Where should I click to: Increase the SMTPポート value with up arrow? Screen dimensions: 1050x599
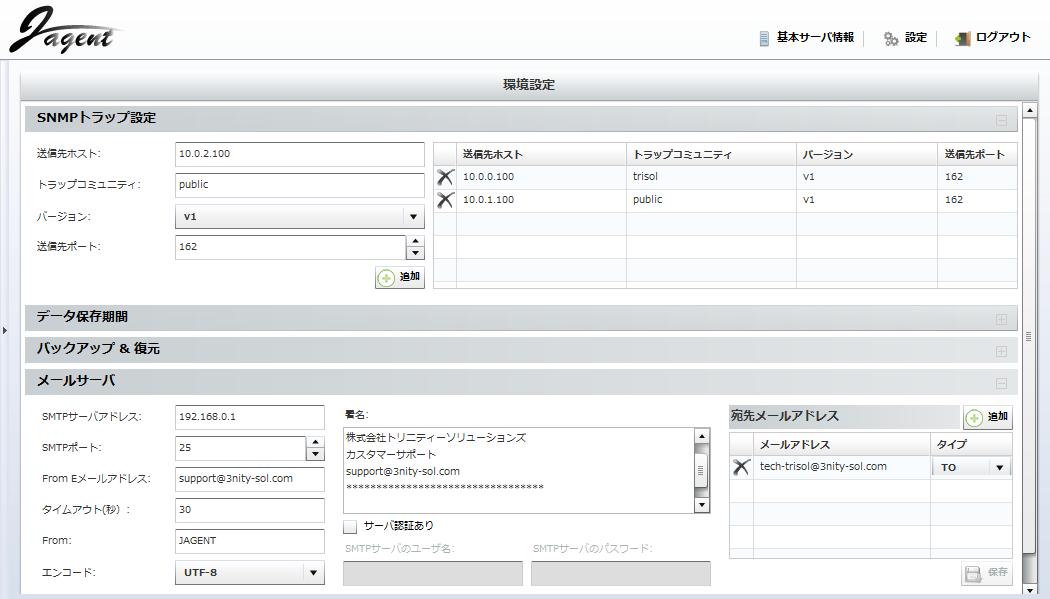(x=316, y=442)
